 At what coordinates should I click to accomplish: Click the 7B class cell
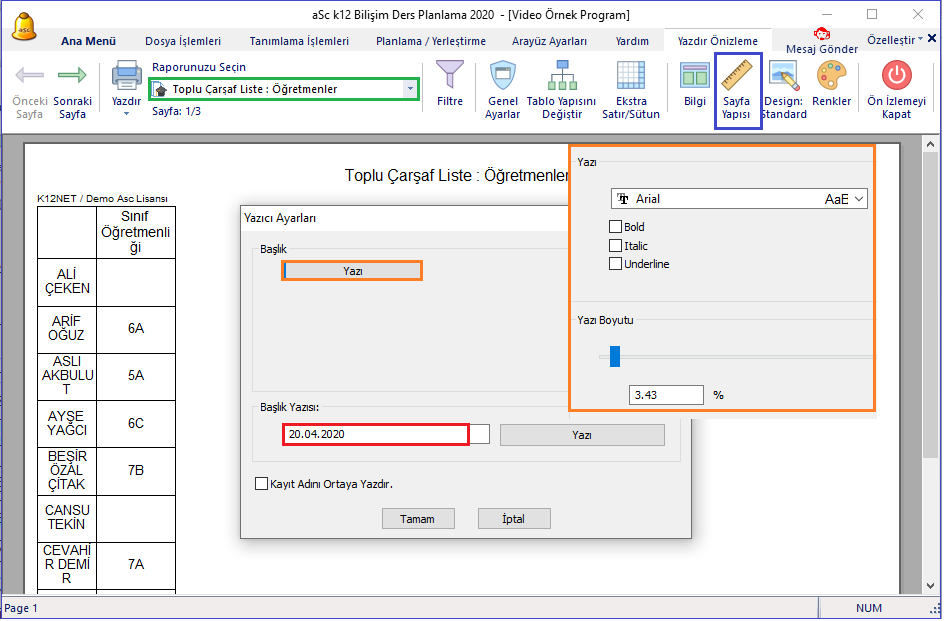(x=136, y=470)
